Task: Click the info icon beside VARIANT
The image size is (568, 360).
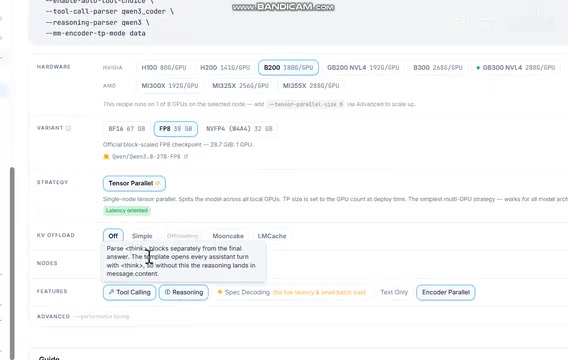Action: click(x=68, y=128)
